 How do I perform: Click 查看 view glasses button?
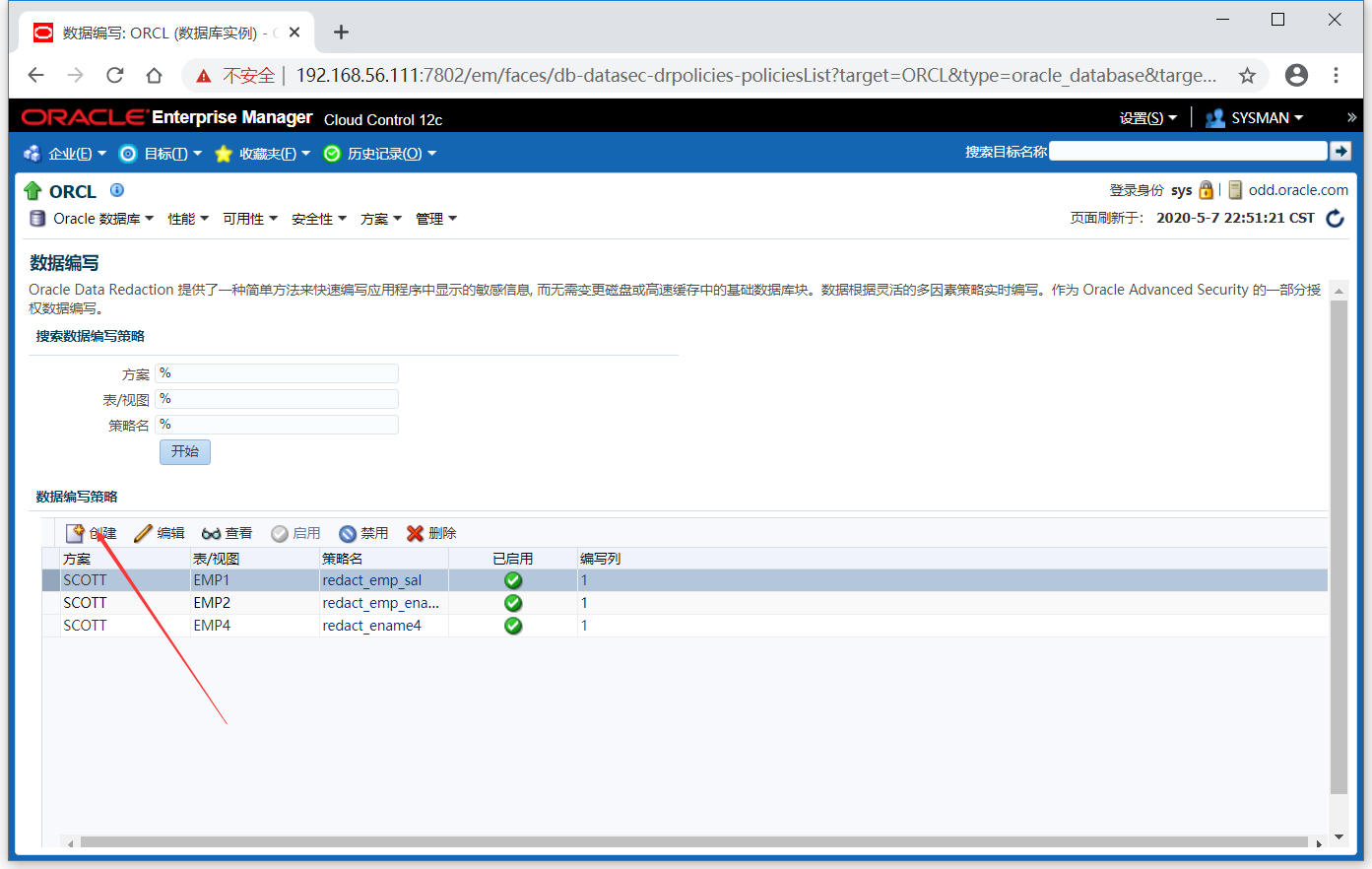(228, 533)
